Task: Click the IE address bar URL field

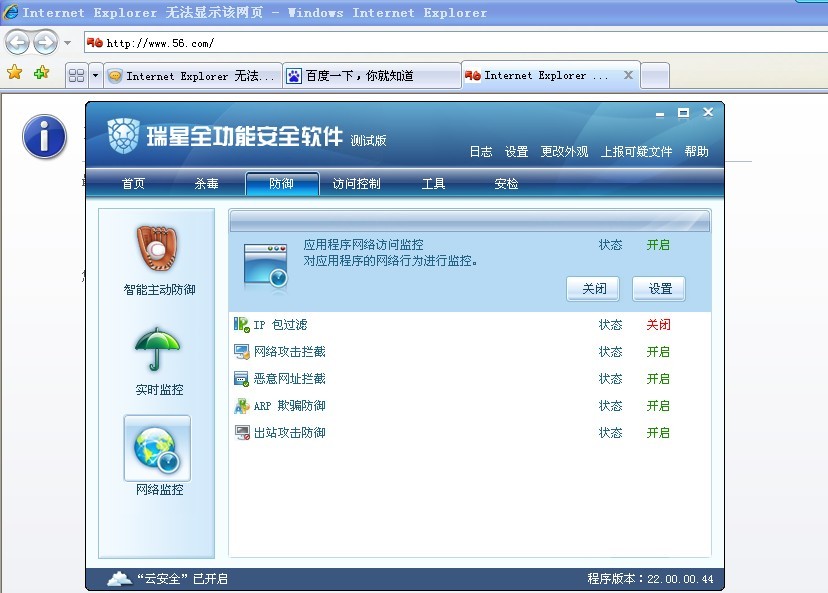Action: coord(456,43)
